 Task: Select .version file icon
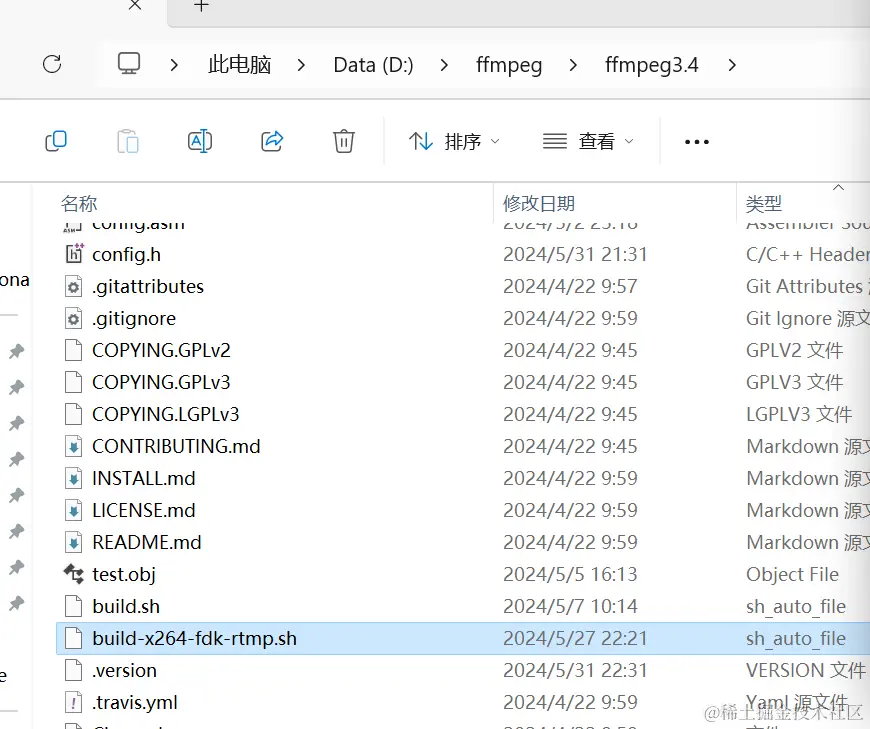pos(74,670)
